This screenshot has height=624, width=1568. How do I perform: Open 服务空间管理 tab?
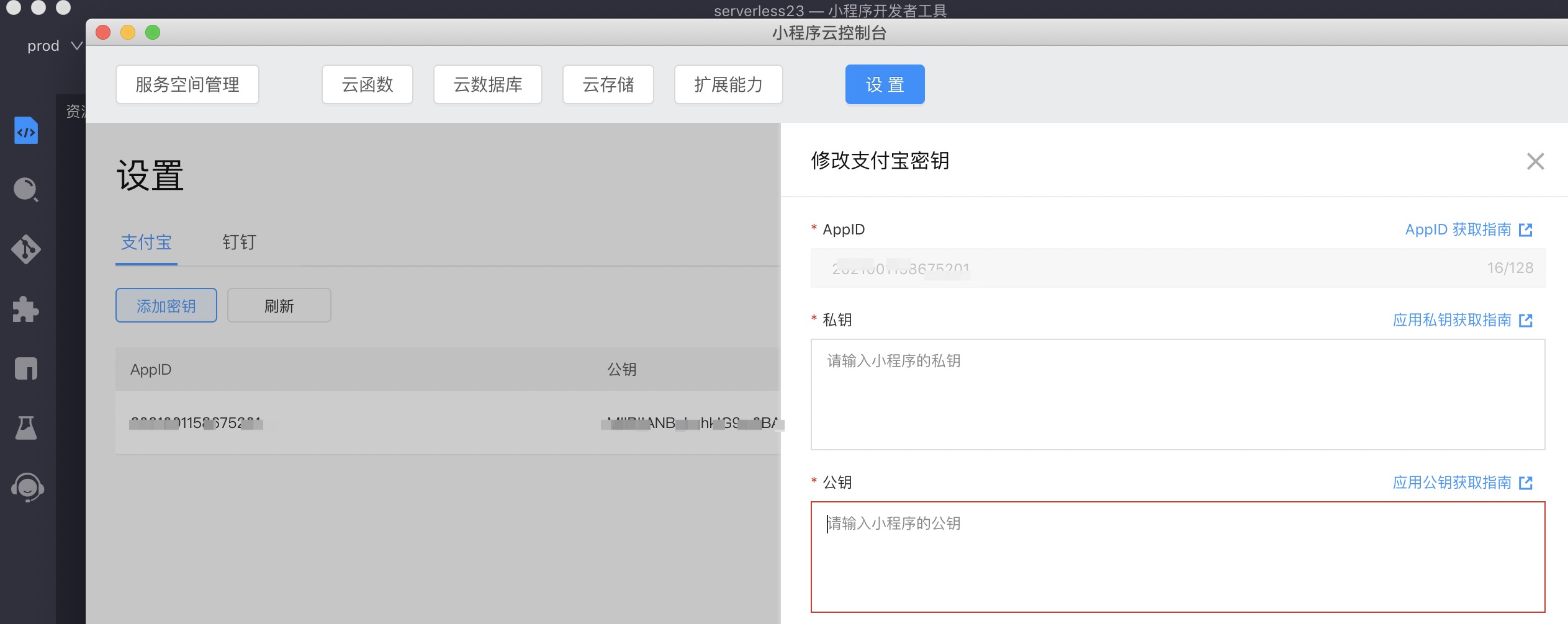[x=187, y=84]
